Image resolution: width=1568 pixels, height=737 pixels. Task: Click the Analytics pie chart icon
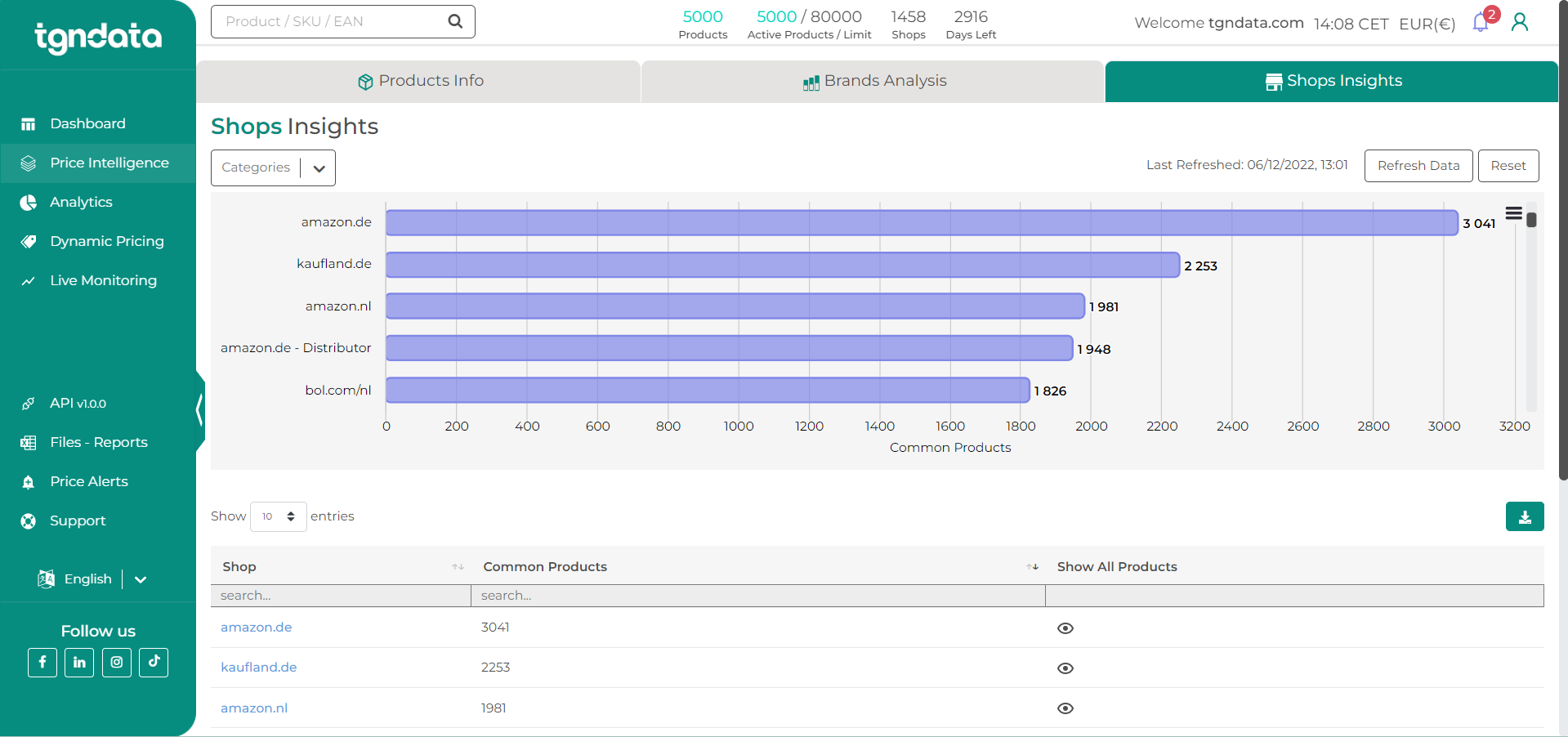click(x=29, y=203)
